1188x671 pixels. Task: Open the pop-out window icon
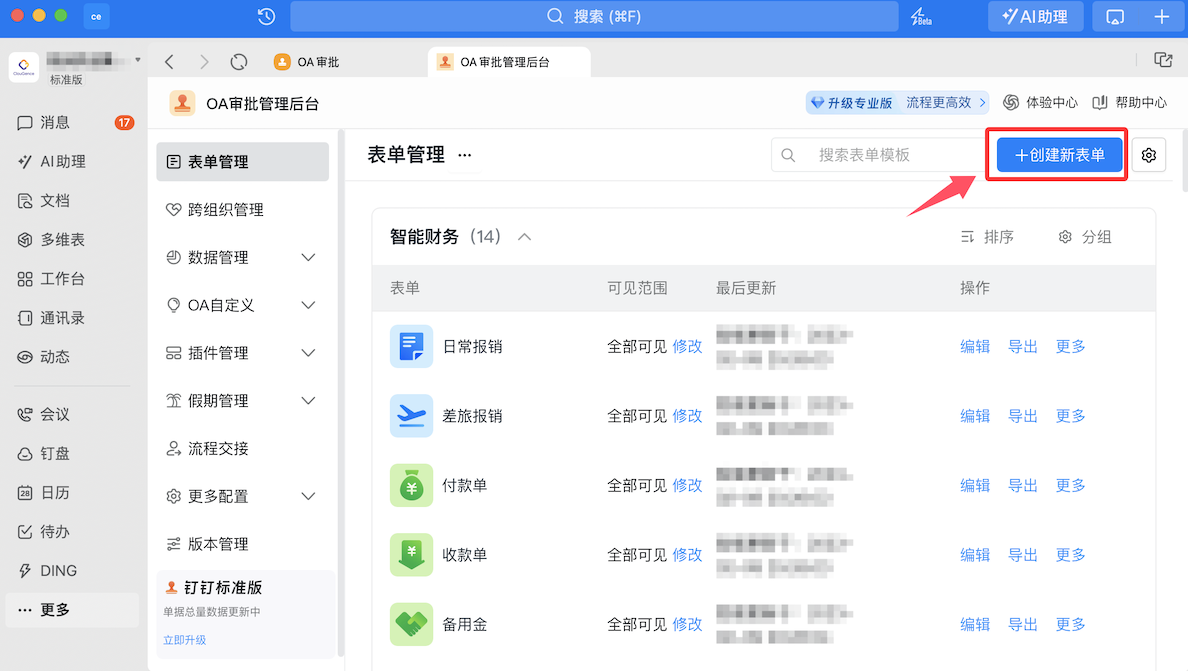coord(1163,61)
